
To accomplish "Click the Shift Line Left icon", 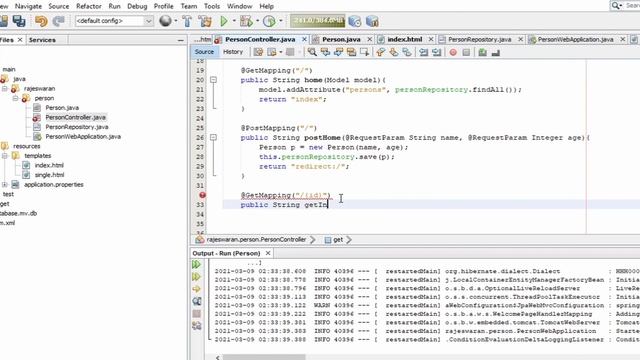I will pyautogui.click(x=424, y=52).
